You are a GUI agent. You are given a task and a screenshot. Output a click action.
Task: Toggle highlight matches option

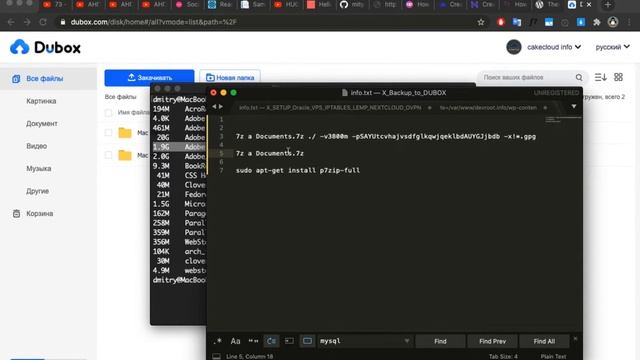307,341
